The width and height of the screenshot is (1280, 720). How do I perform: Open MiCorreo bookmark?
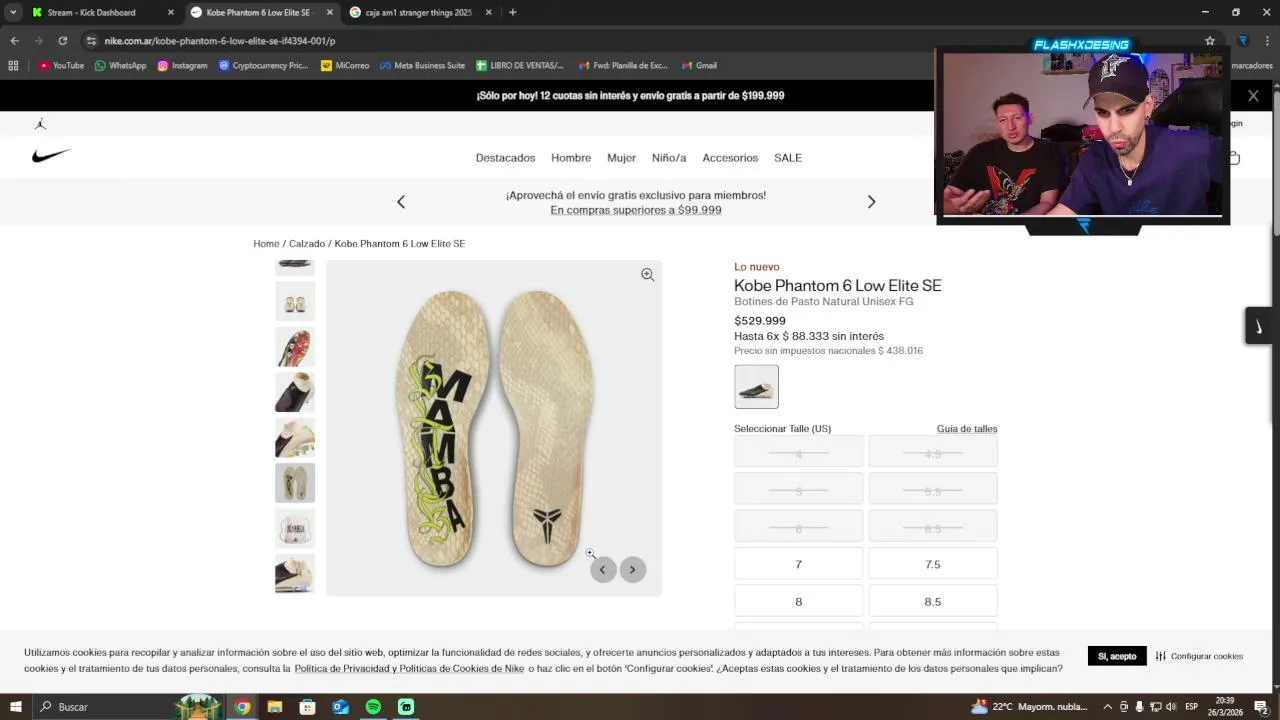[345, 66]
